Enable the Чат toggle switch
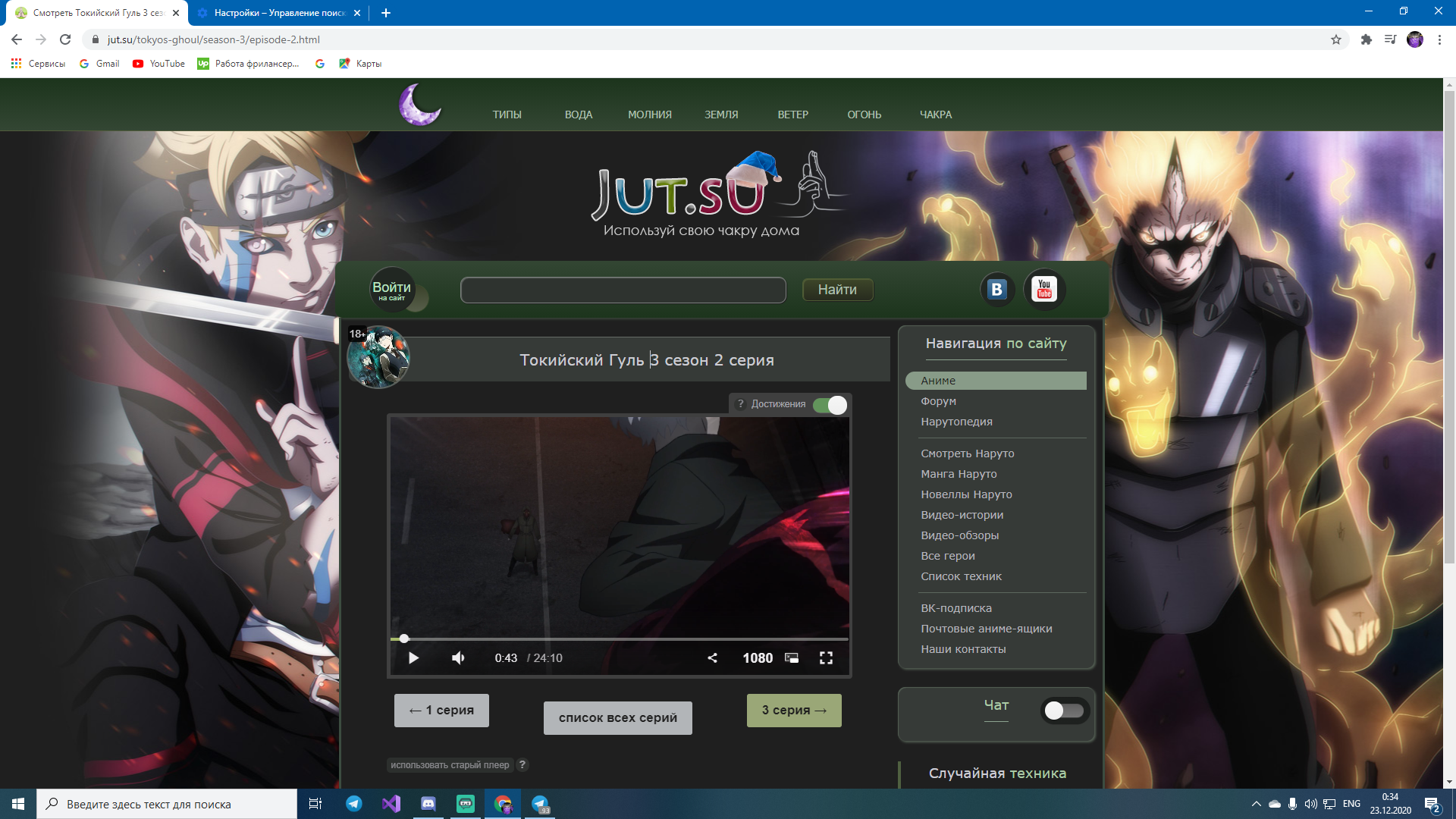 (x=1063, y=711)
